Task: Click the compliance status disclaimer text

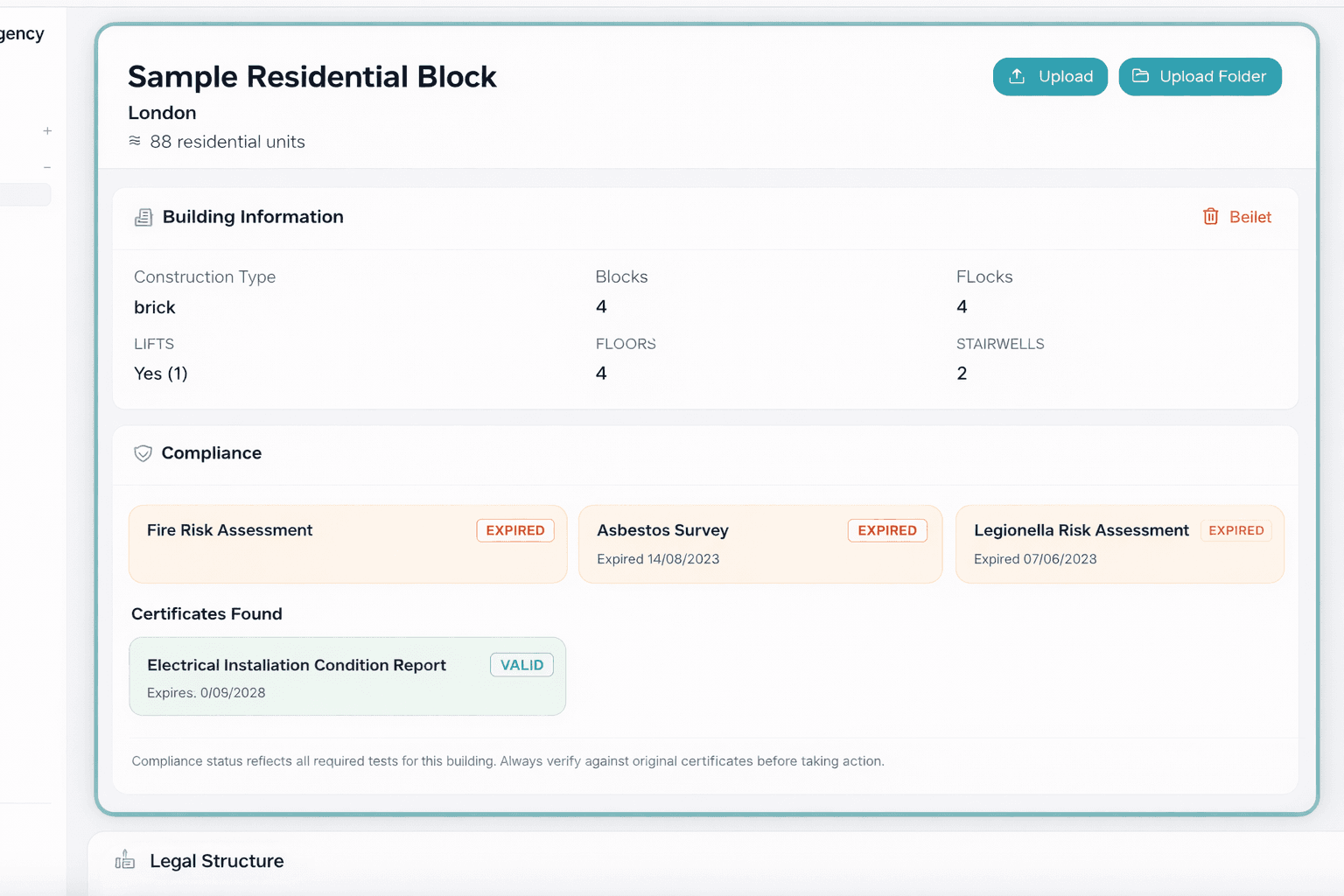Action: click(507, 761)
